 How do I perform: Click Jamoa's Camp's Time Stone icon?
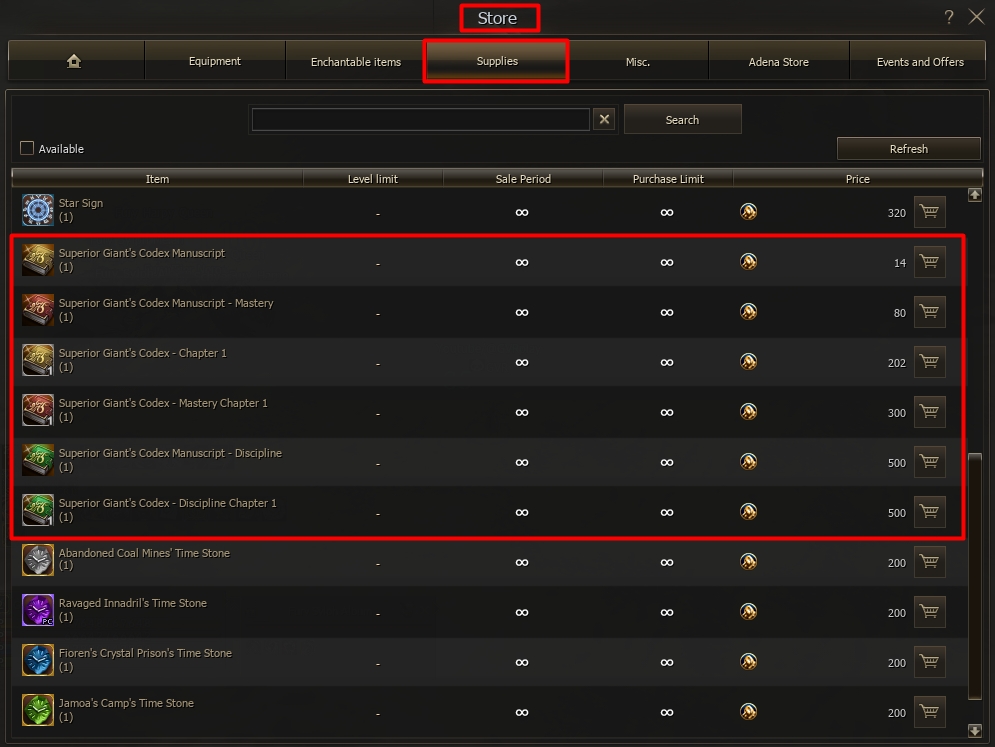click(x=38, y=710)
